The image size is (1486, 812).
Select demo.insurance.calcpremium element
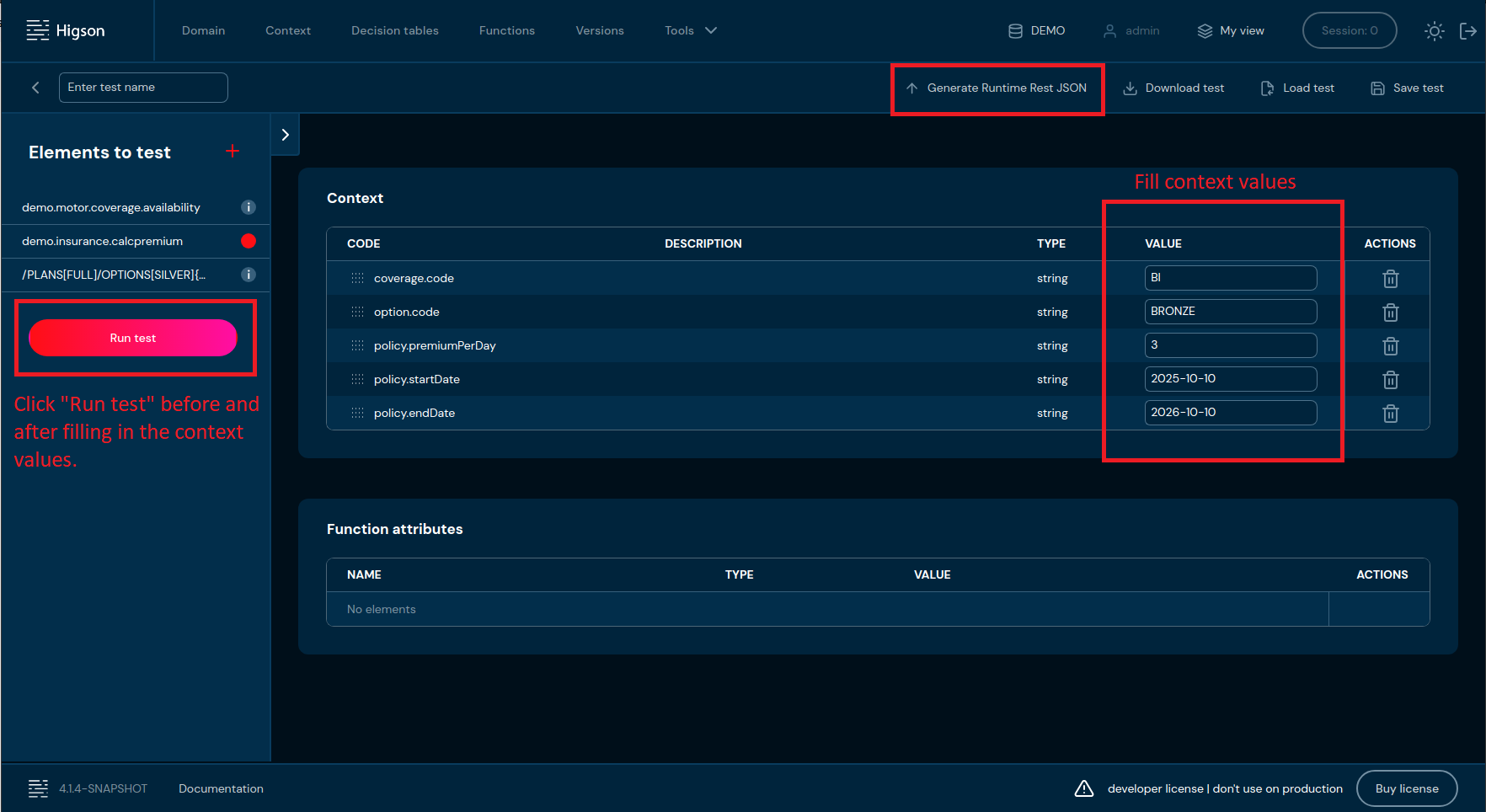102,241
